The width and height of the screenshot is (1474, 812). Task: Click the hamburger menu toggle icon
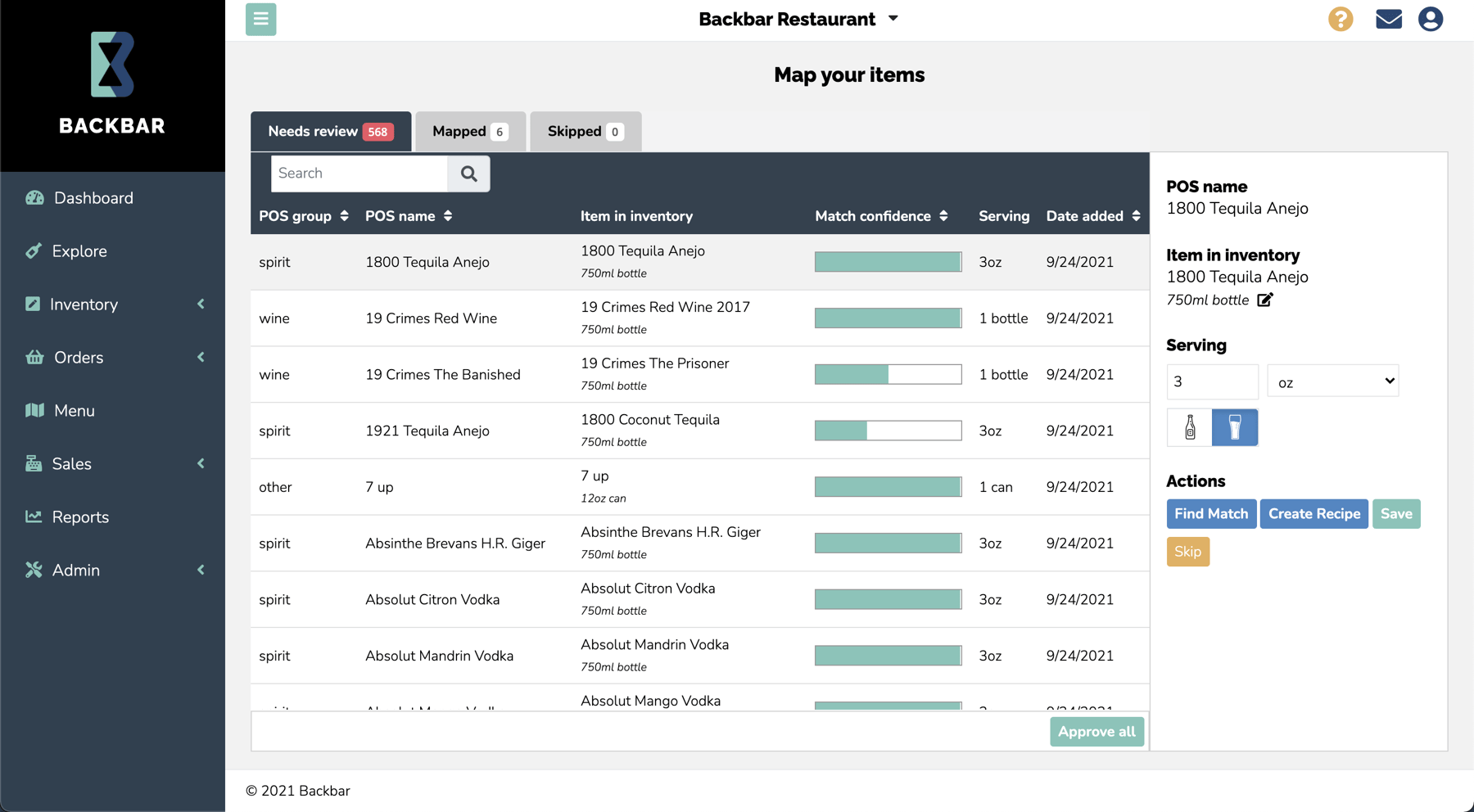tap(260, 19)
